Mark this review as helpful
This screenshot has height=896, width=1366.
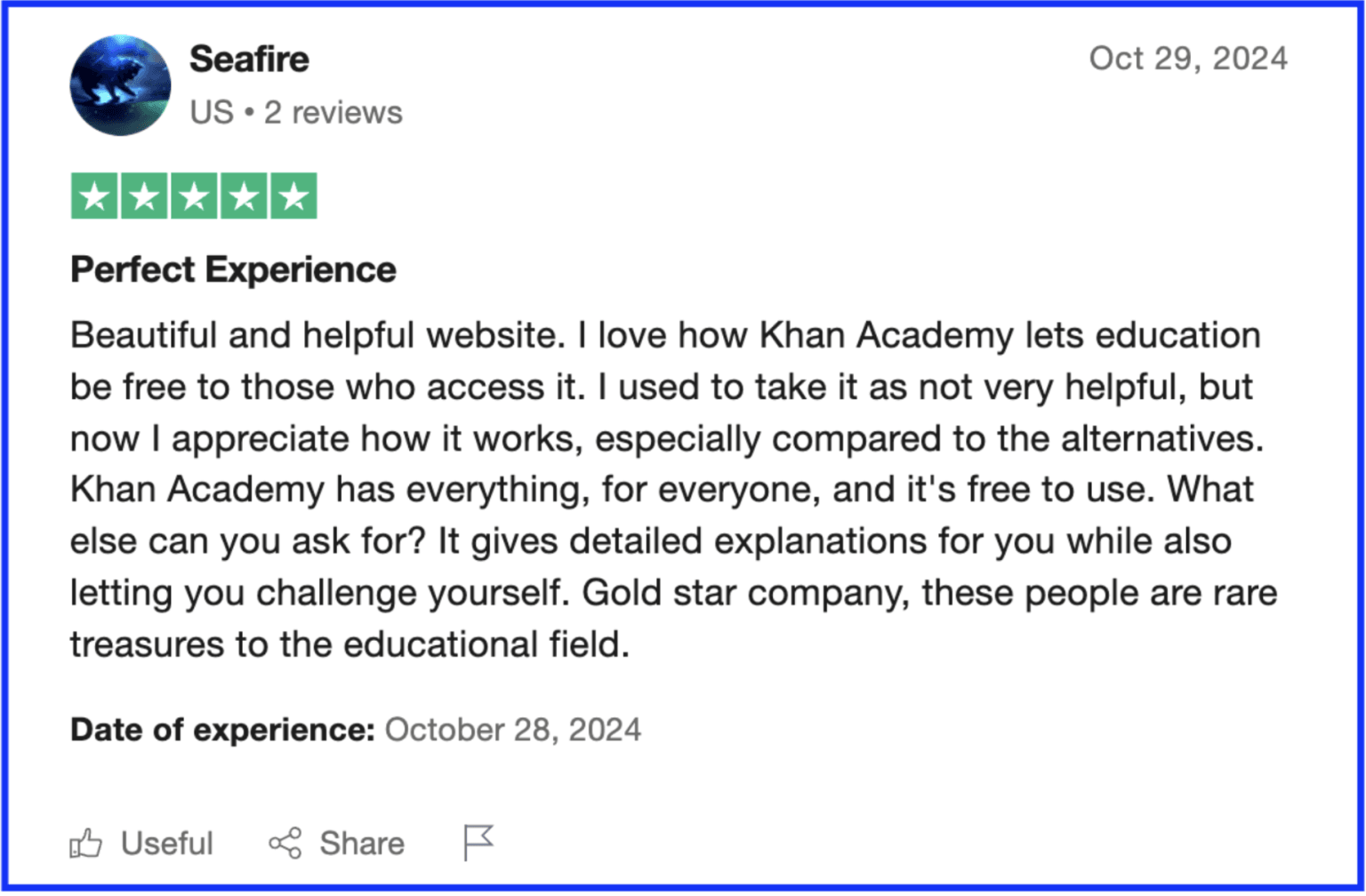point(142,843)
